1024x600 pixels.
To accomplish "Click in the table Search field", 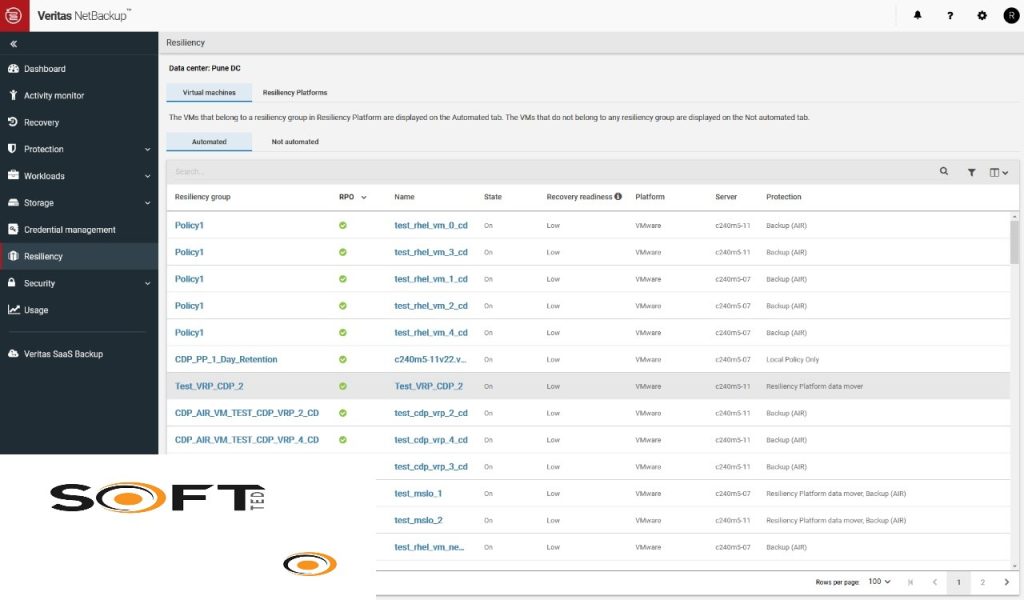I will point(549,171).
